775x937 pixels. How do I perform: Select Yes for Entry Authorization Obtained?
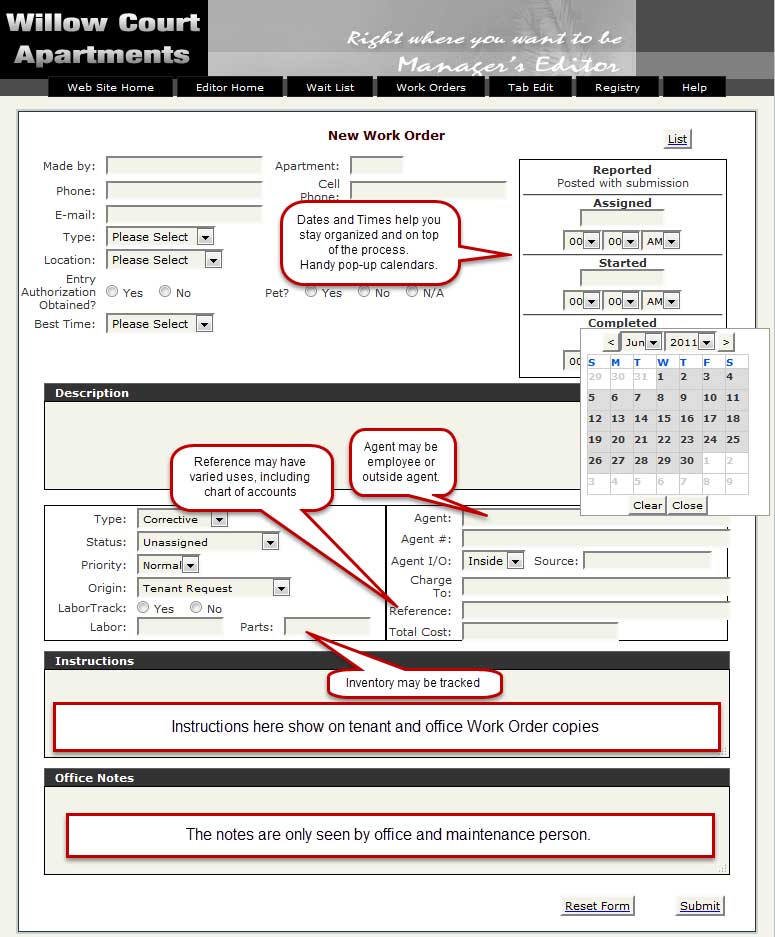point(112,291)
